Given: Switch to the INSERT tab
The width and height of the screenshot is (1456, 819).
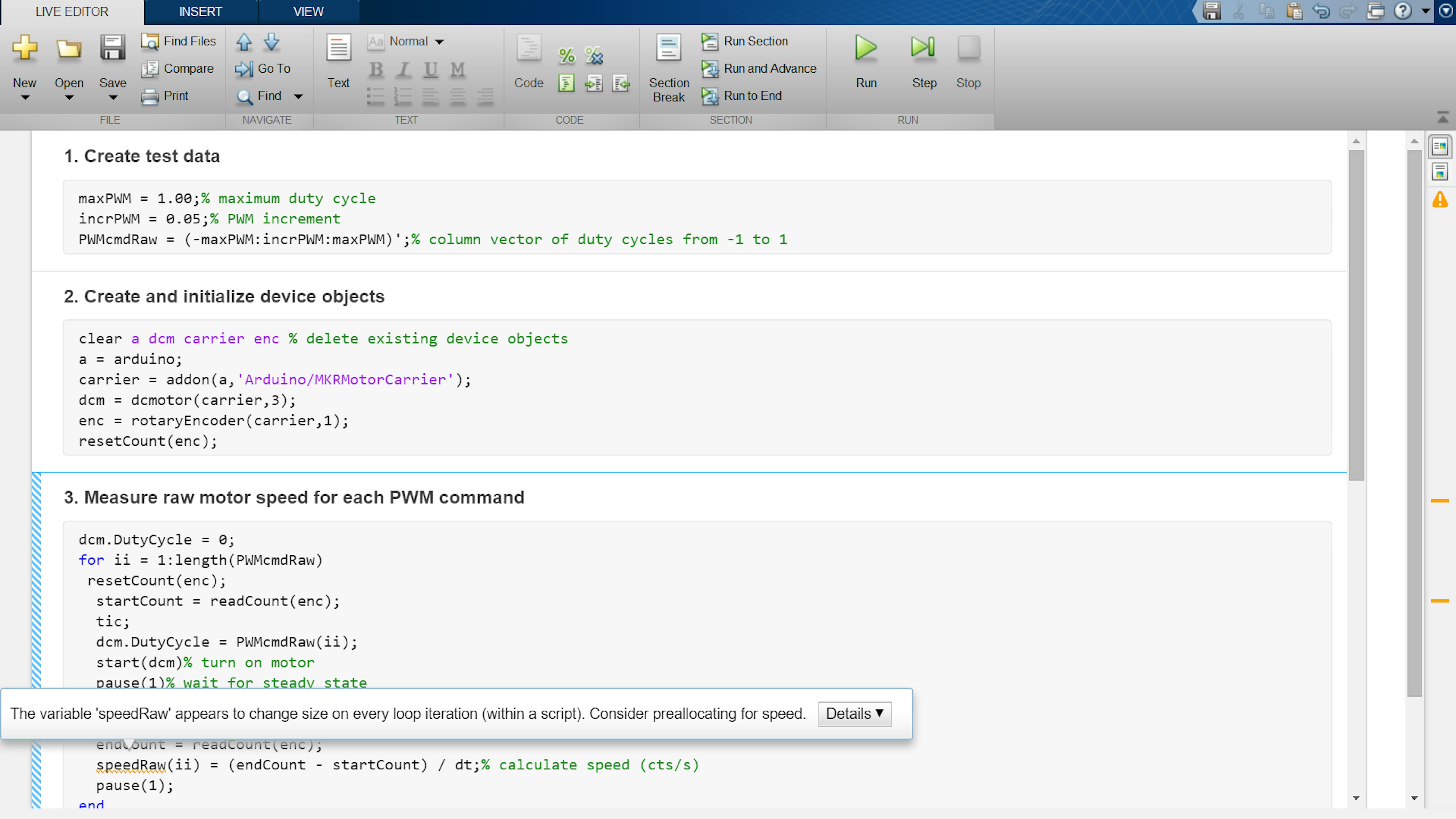Looking at the screenshot, I should click(201, 12).
